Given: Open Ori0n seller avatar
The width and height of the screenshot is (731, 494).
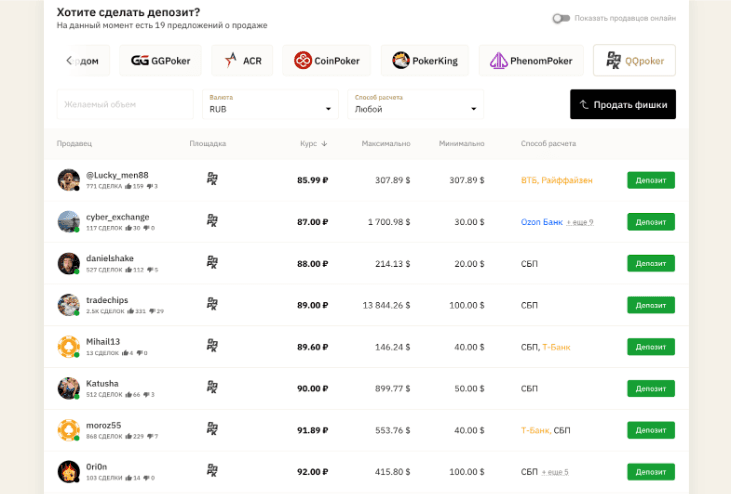Looking at the screenshot, I should click(69, 472).
